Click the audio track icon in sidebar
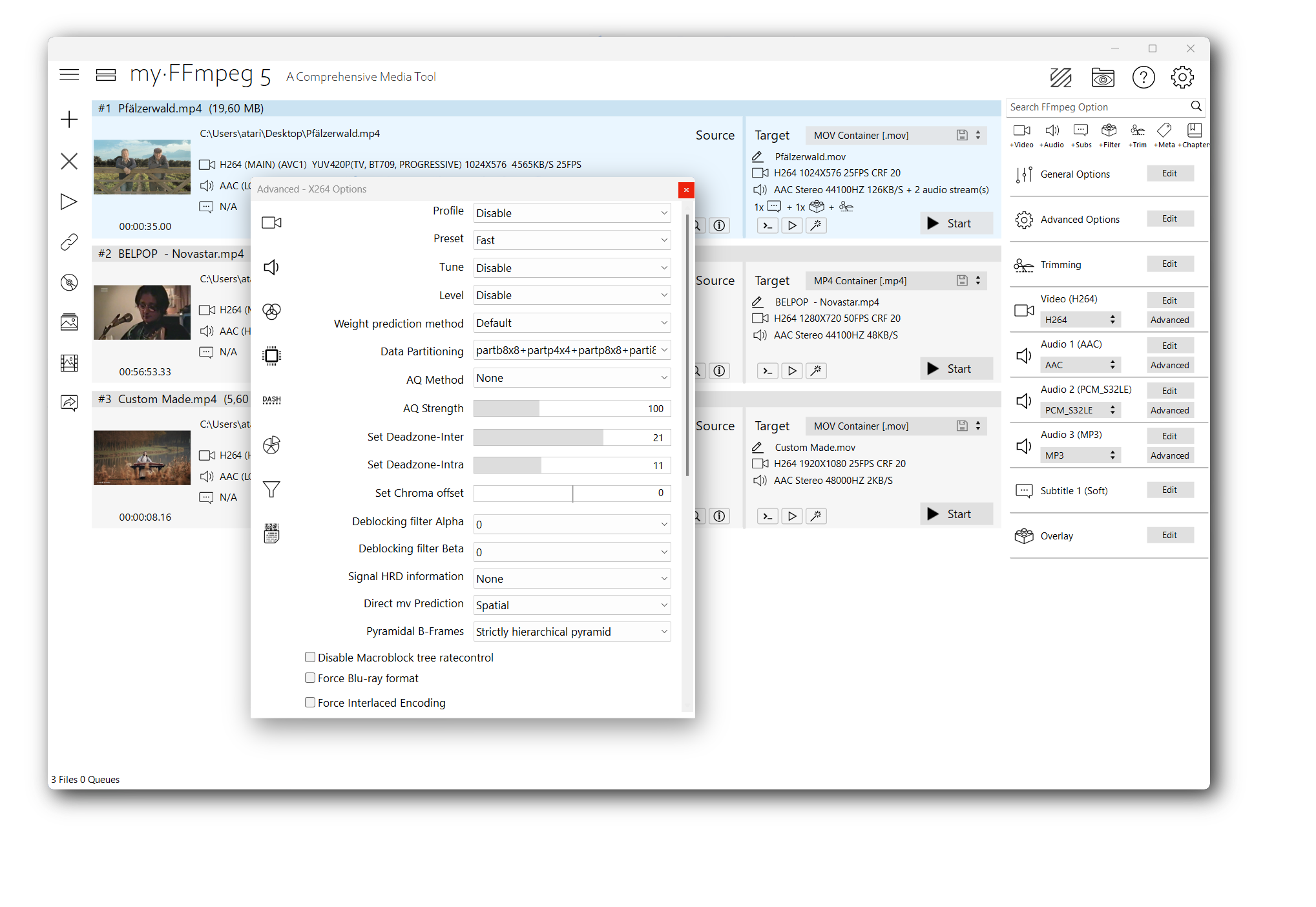The width and height of the screenshot is (1316, 907). click(x=271, y=268)
